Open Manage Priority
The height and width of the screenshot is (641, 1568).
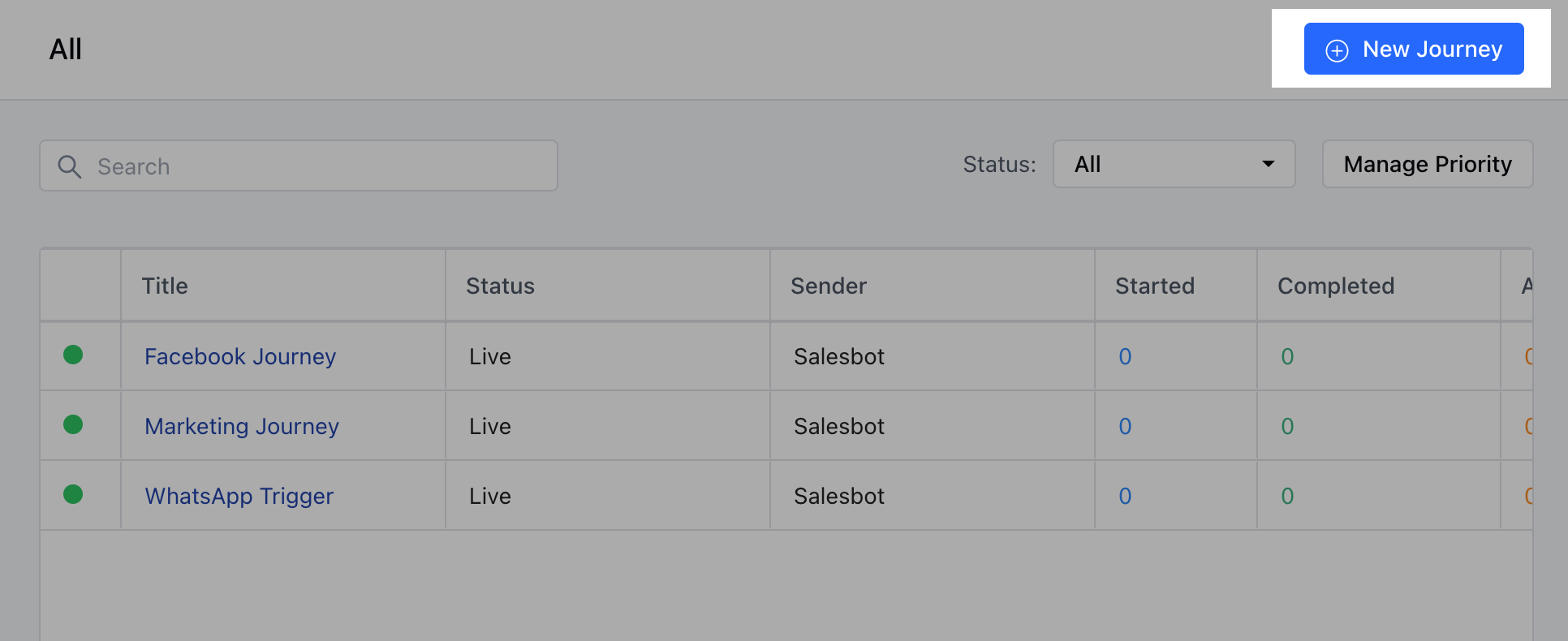pos(1428,164)
